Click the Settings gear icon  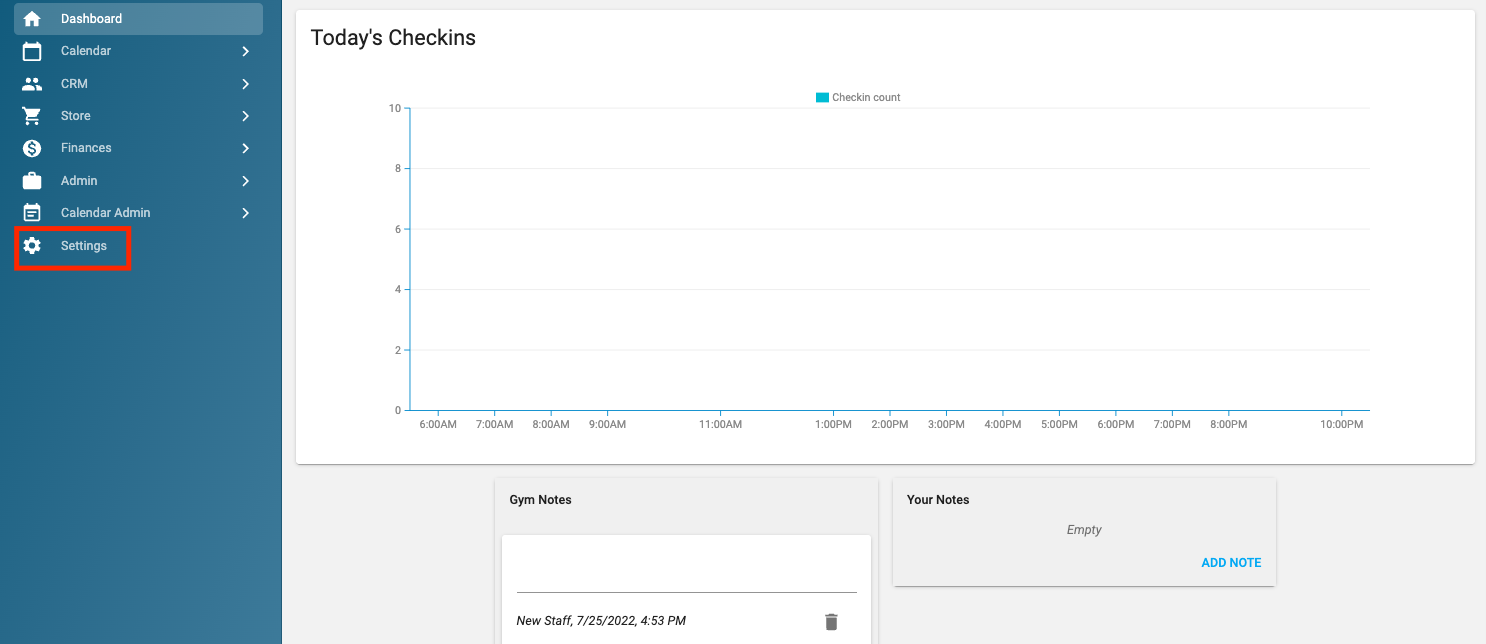click(32, 246)
